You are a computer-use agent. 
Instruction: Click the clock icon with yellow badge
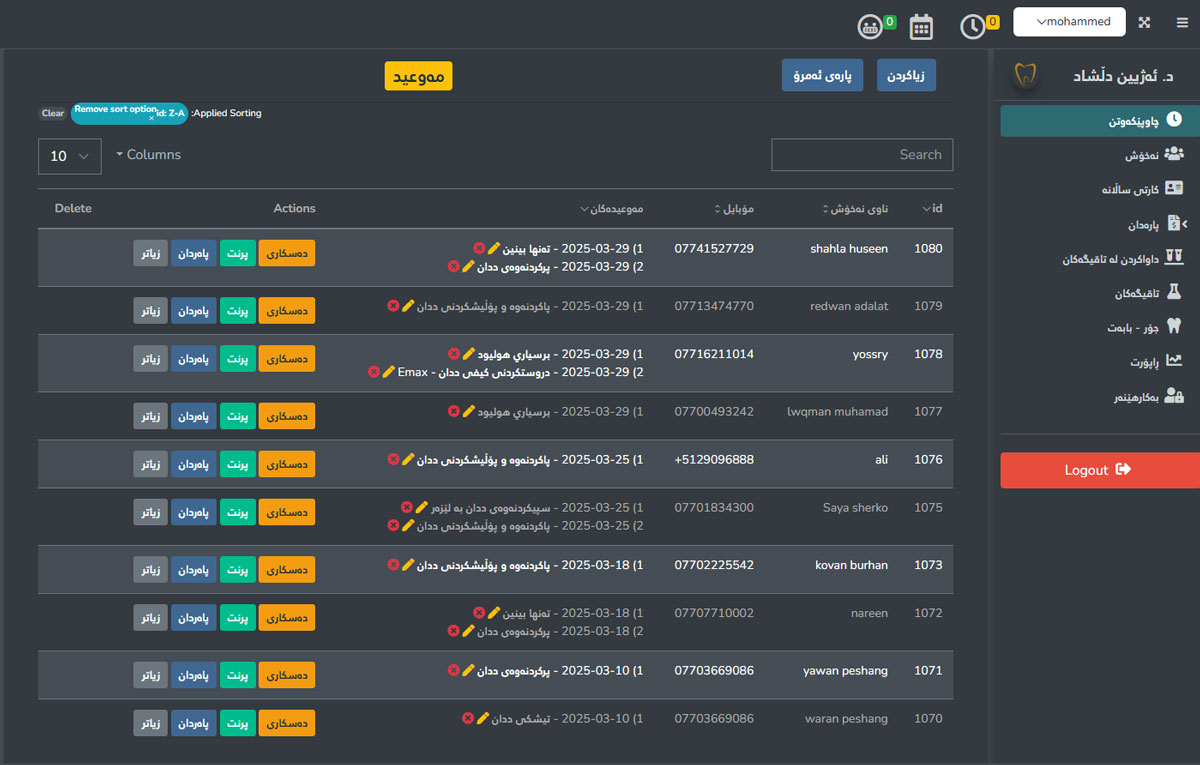pyautogui.click(x=972, y=27)
